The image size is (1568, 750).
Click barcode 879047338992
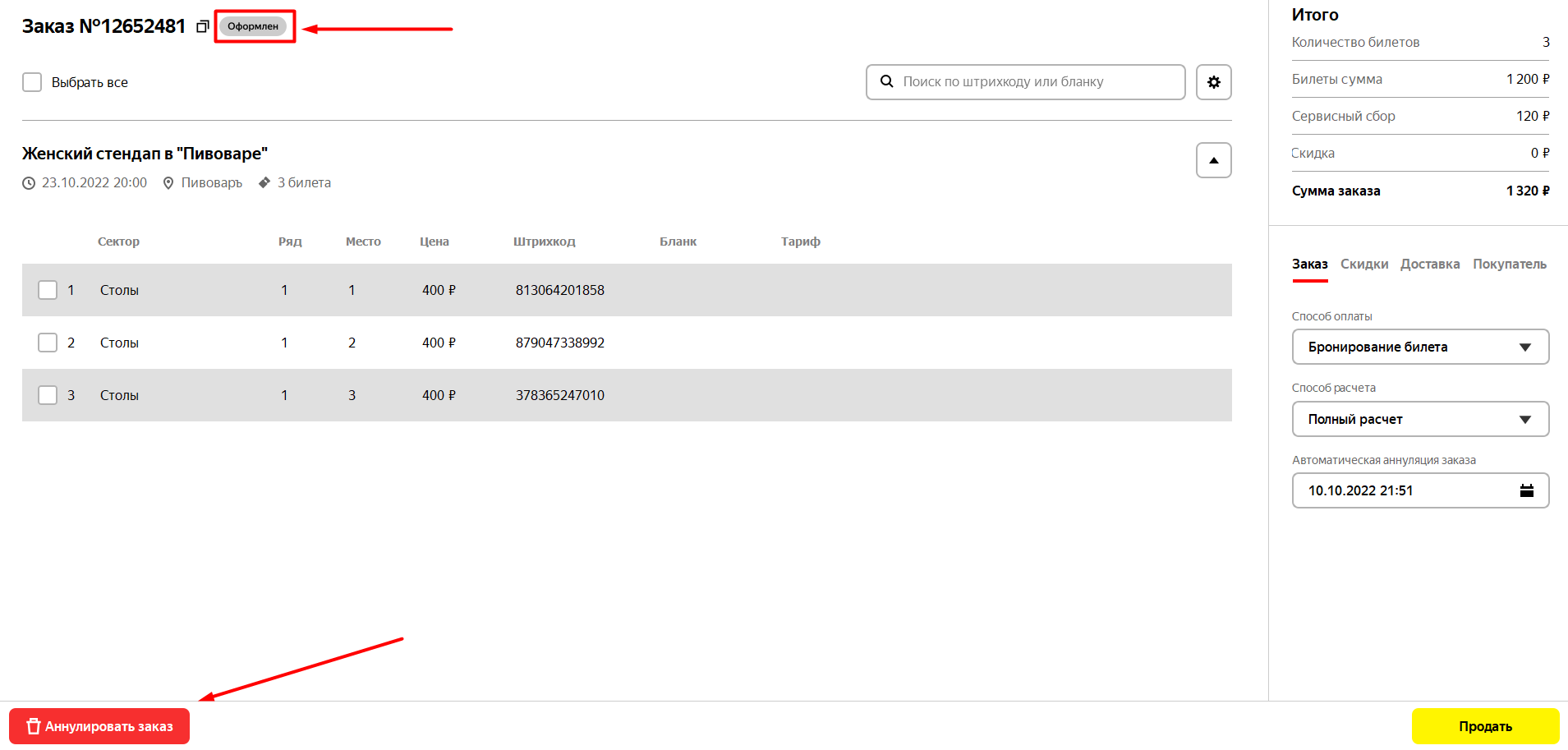click(x=560, y=343)
